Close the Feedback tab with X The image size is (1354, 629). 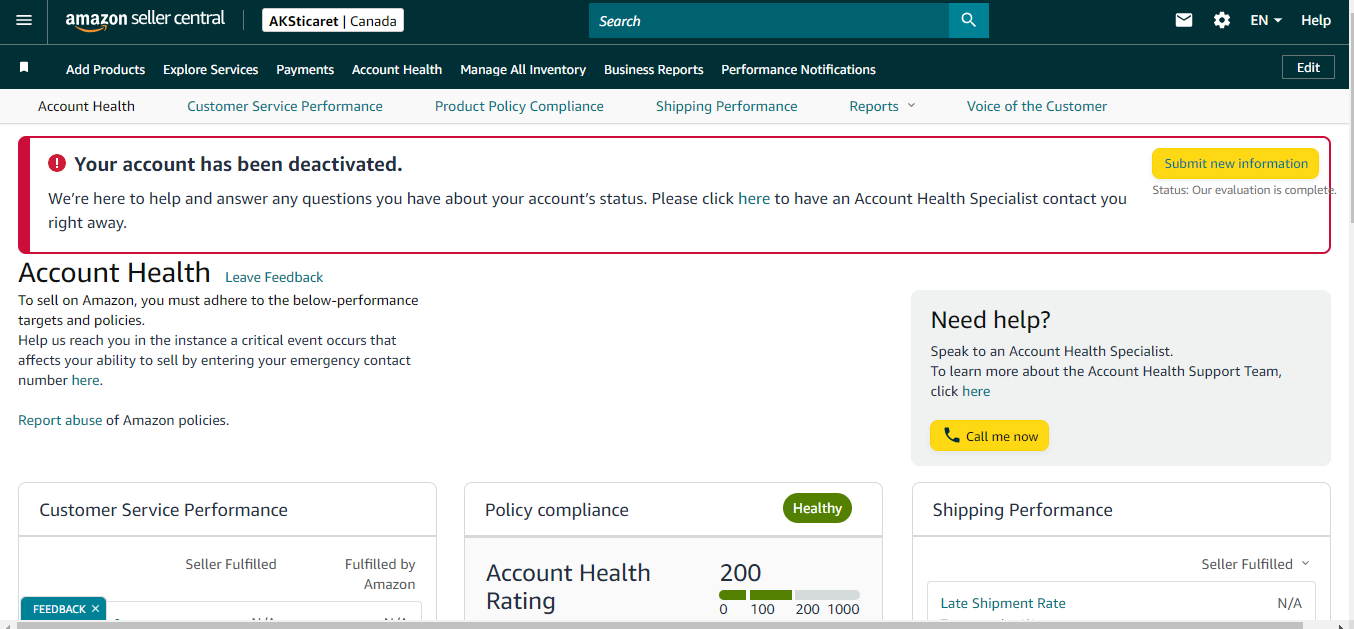pos(95,609)
